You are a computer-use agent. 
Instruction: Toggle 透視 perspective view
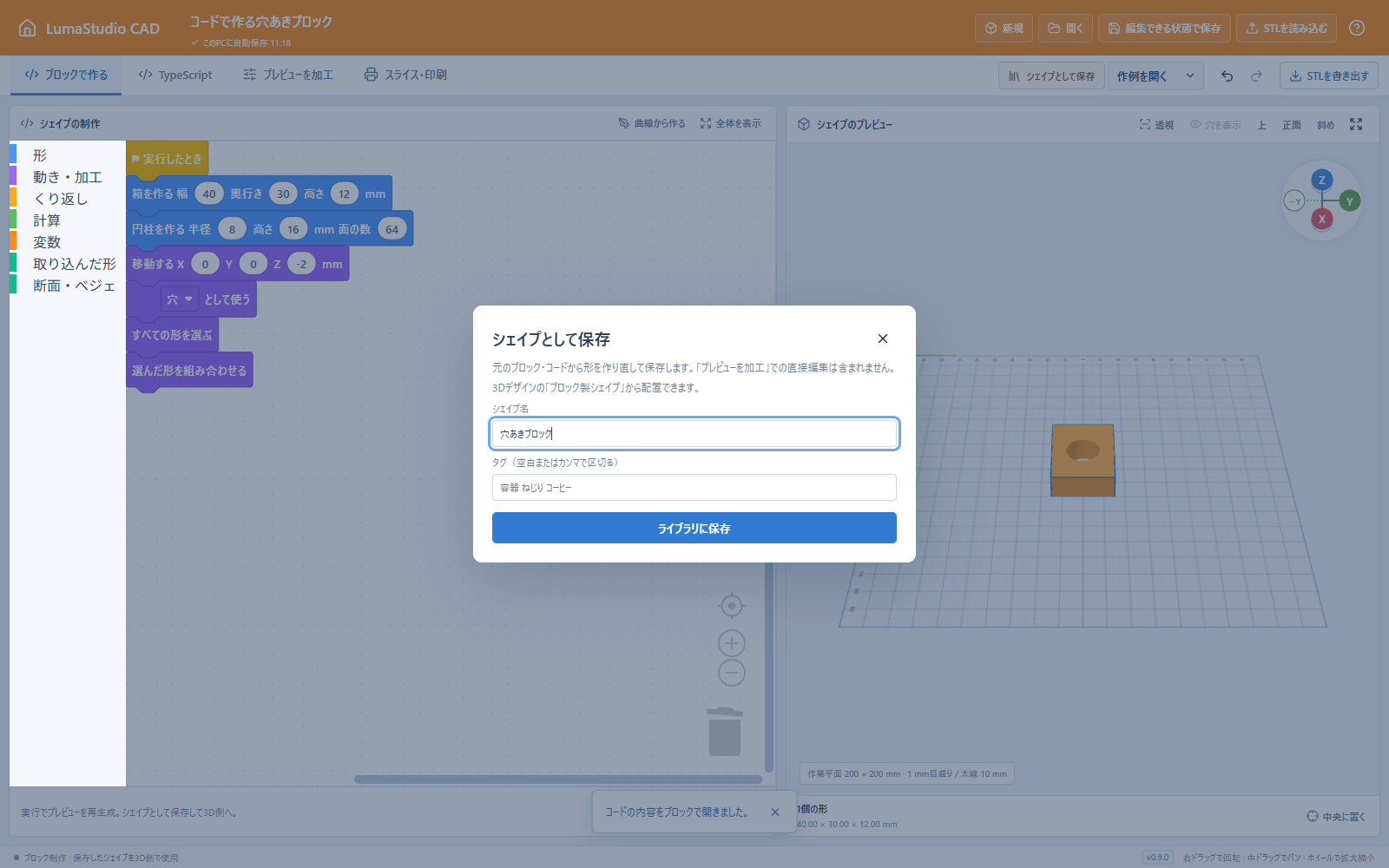[x=1156, y=125]
